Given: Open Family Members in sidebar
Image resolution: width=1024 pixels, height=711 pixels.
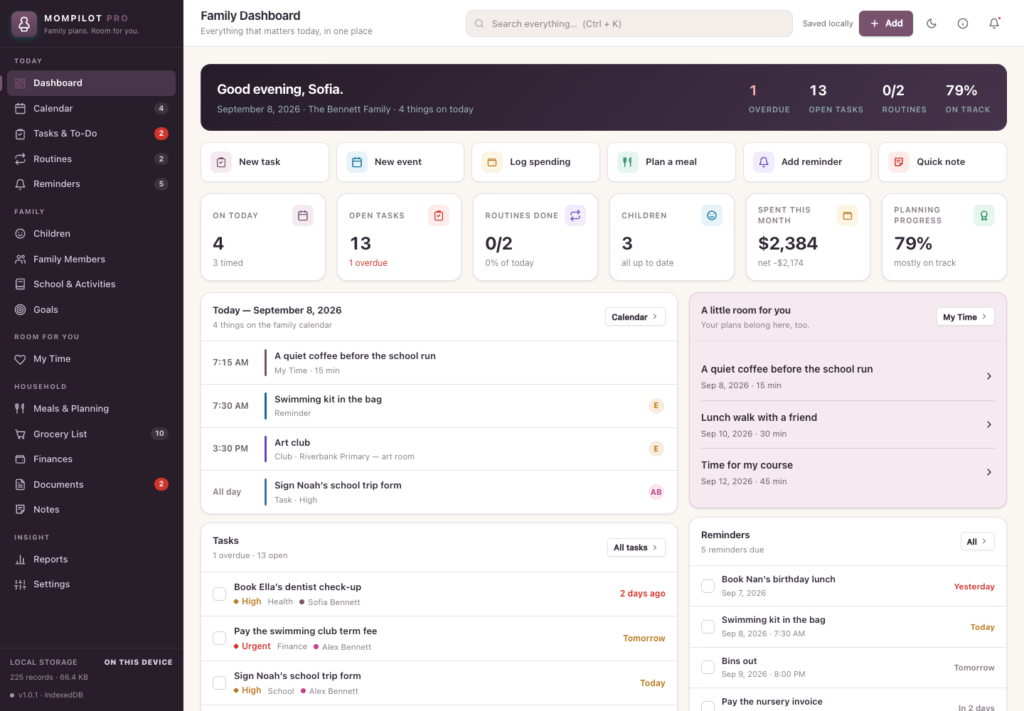Looking at the screenshot, I should tap(91, 259).
